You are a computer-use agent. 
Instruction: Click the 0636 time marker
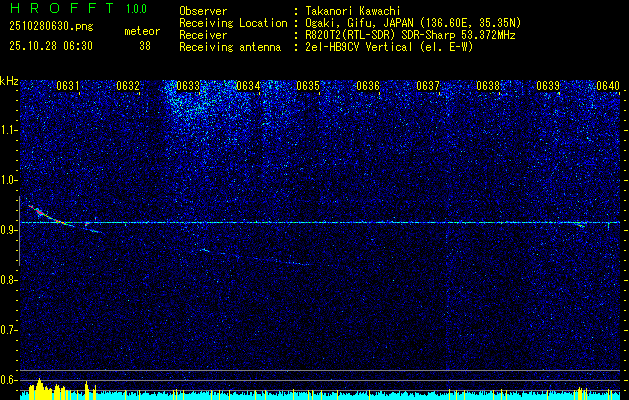coord(368,85)
